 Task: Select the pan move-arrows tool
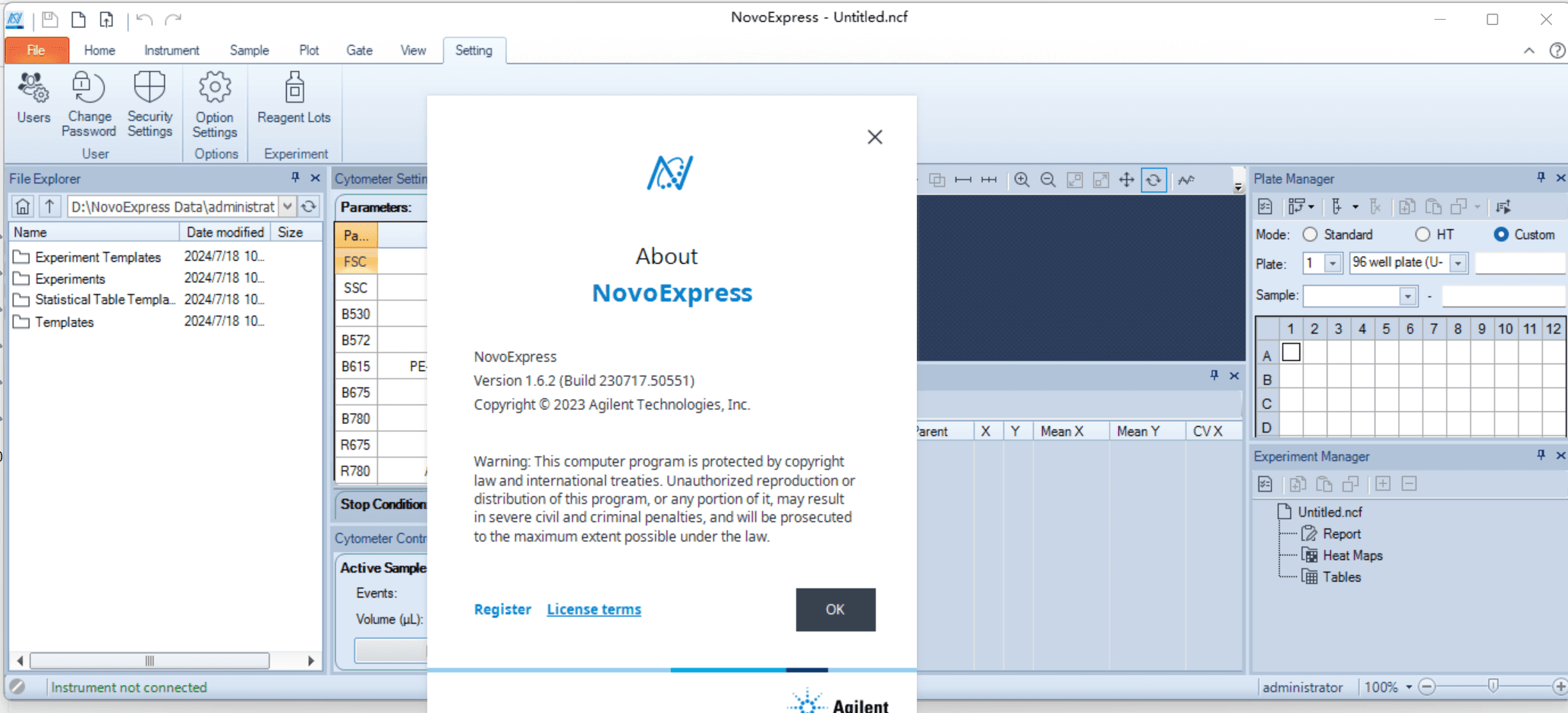click(x=1127, y=180)
